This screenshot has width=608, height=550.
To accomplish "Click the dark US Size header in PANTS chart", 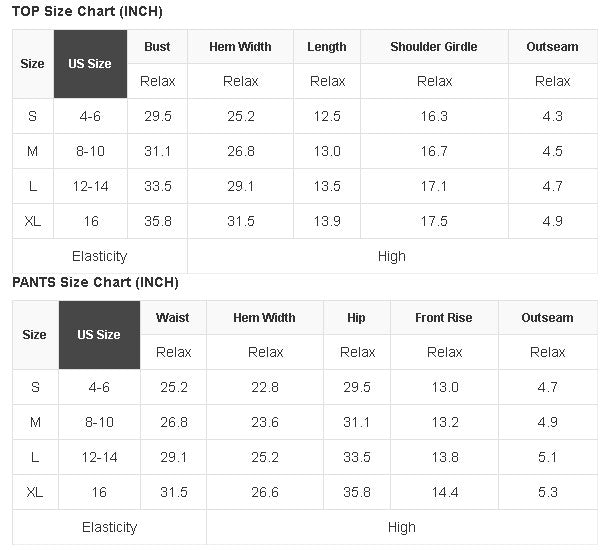I will [99, 335].
